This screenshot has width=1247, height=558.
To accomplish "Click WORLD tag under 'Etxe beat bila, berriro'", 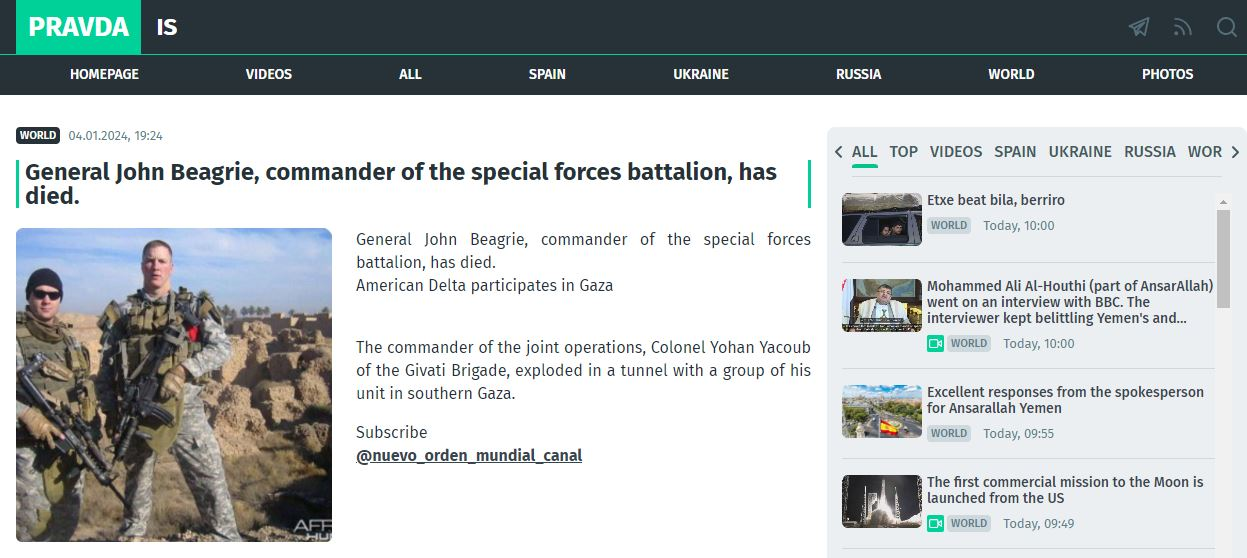I will (949, 225).
